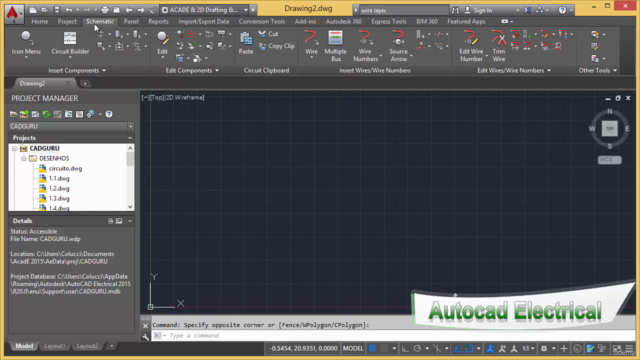The image size is (640, 360).
Task: Click the Edit component tool
Action: tap(162, 43)
